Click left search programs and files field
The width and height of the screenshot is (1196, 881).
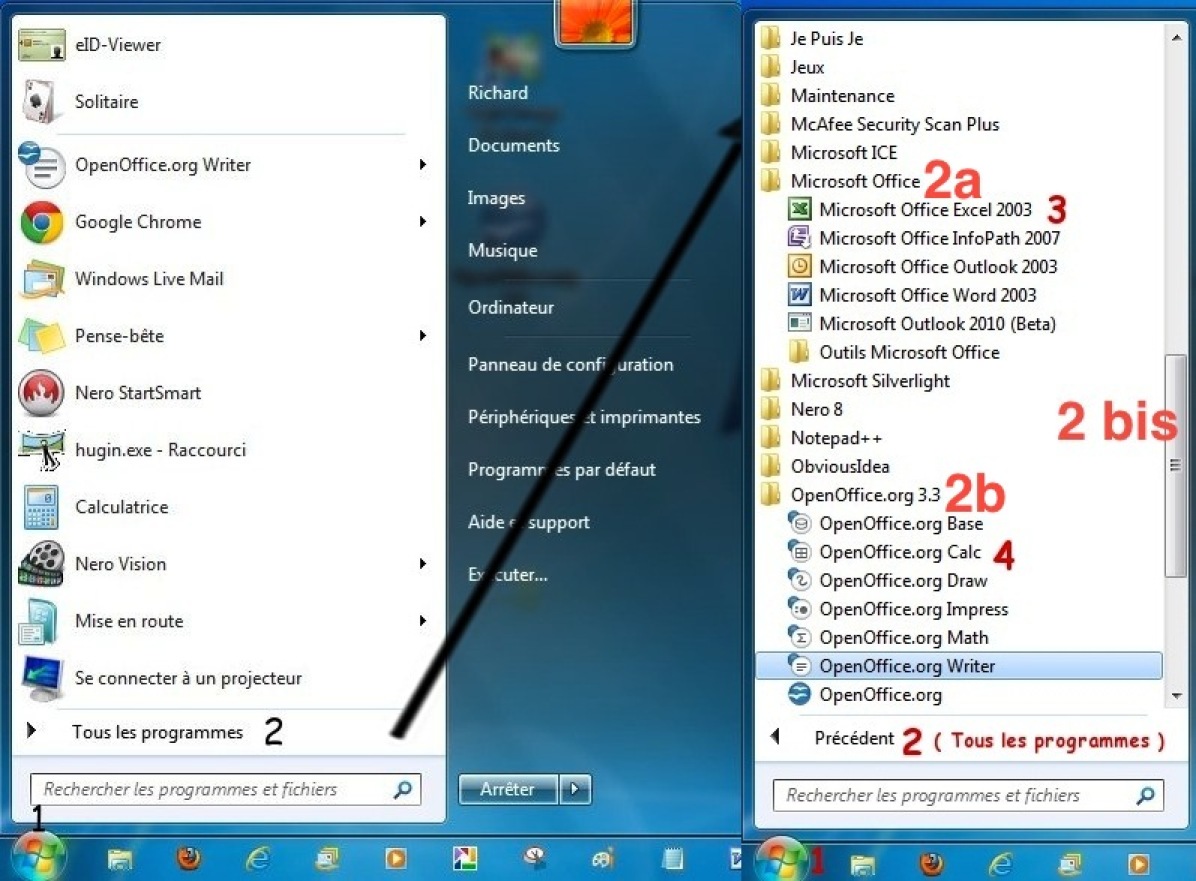[x=225, y=789]
